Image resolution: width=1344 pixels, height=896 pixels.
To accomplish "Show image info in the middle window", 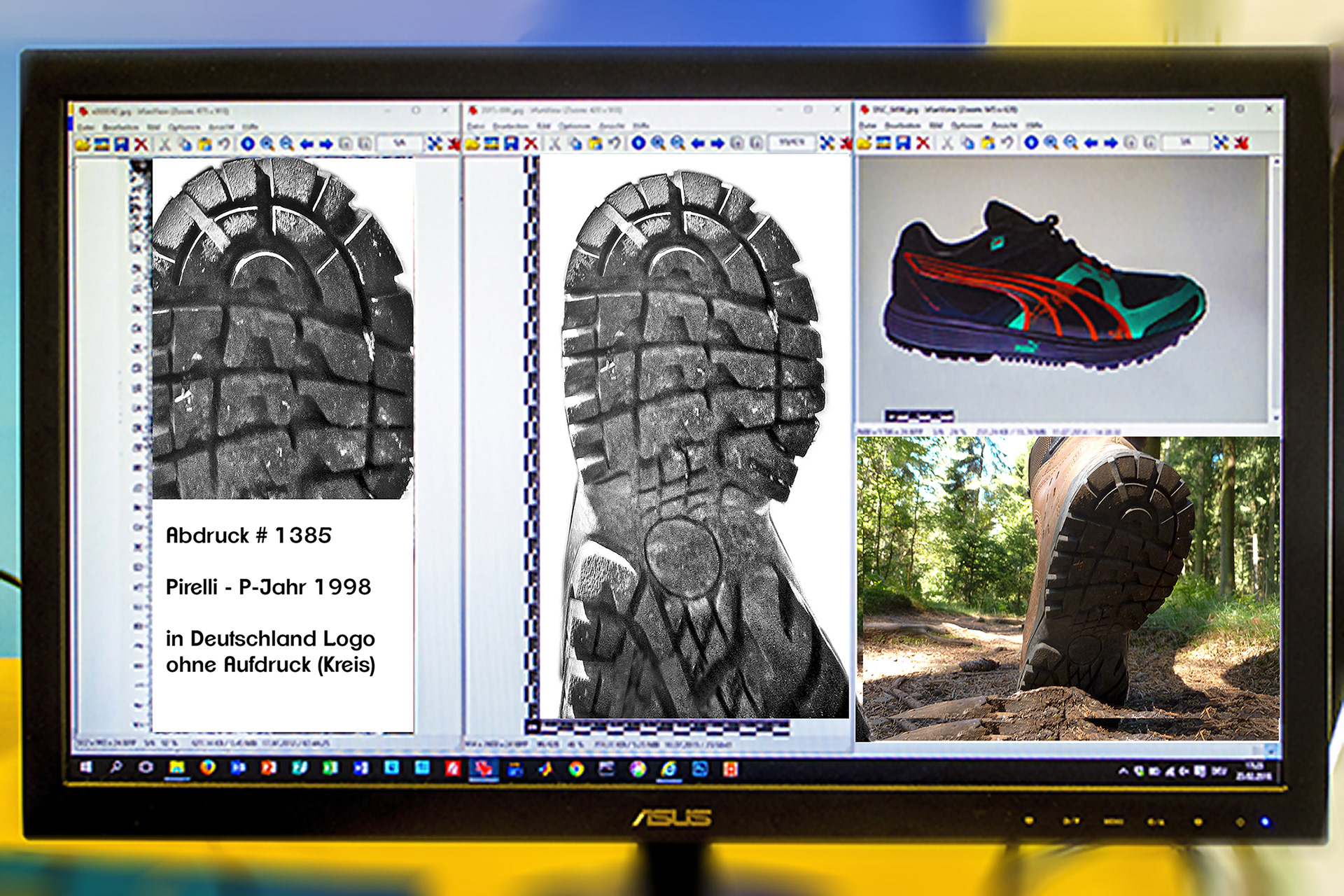I will tap(638, 143).
